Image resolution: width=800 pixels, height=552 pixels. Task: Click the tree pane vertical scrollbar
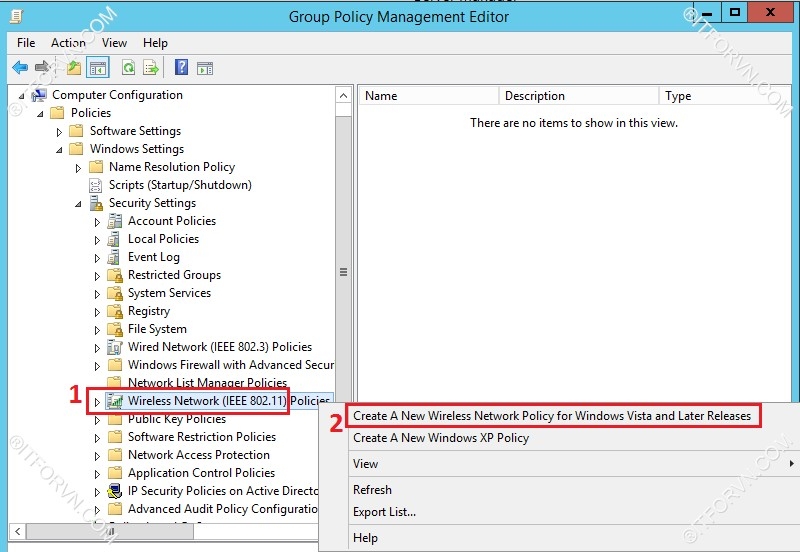pyautogui.click(x=344, y=272)
